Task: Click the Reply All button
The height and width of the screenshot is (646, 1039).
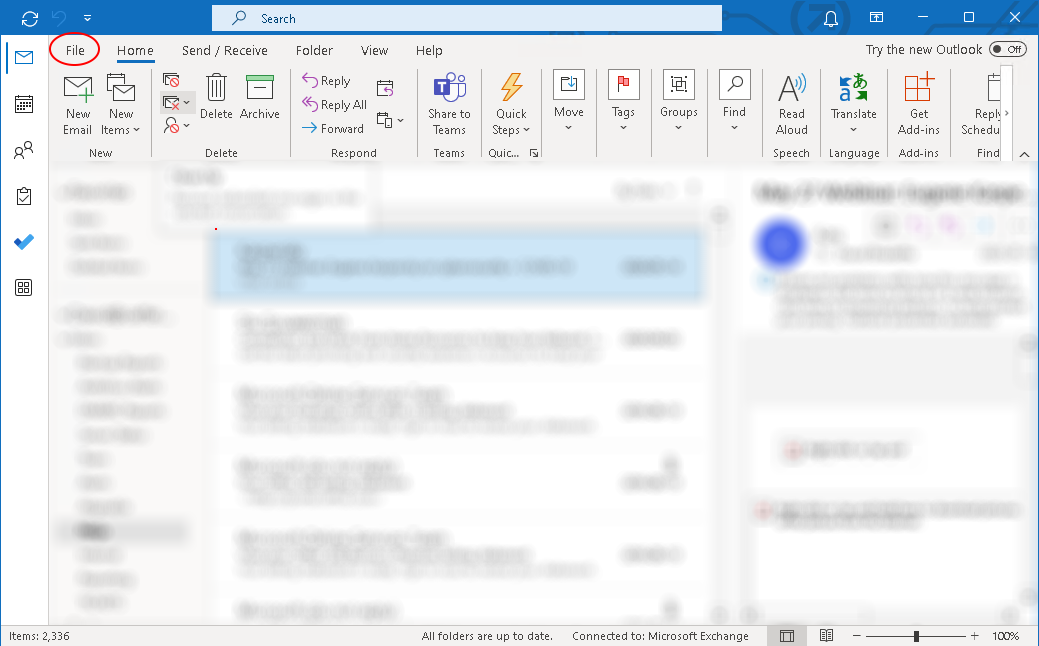Action: (335, 105)
